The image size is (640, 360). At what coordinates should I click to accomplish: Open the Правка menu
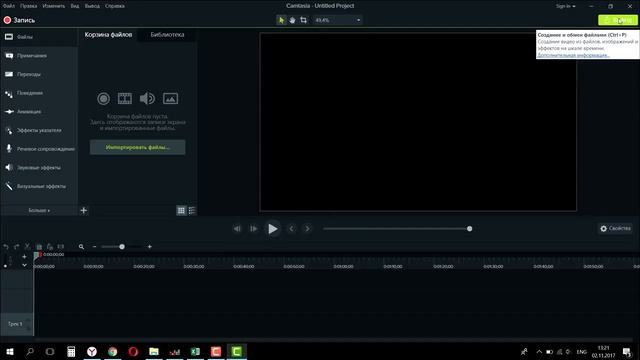click(29, 6)
